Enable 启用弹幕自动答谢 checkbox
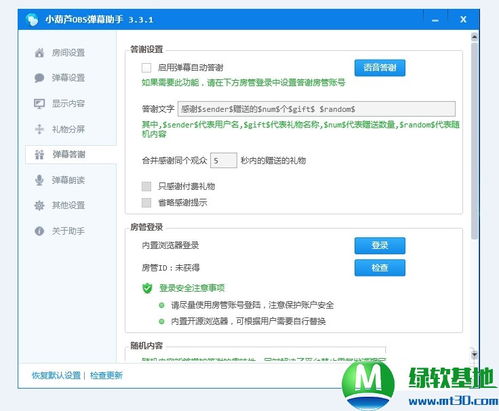 [146, 68]
